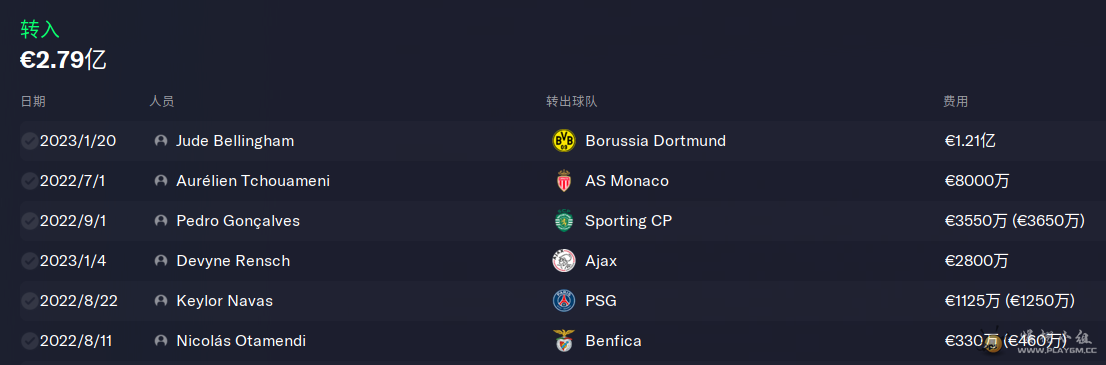Click the checkmark circle for 2023/1/20 transfer
This screenshot has width=1106, height=365.
(x=30, y=141)
